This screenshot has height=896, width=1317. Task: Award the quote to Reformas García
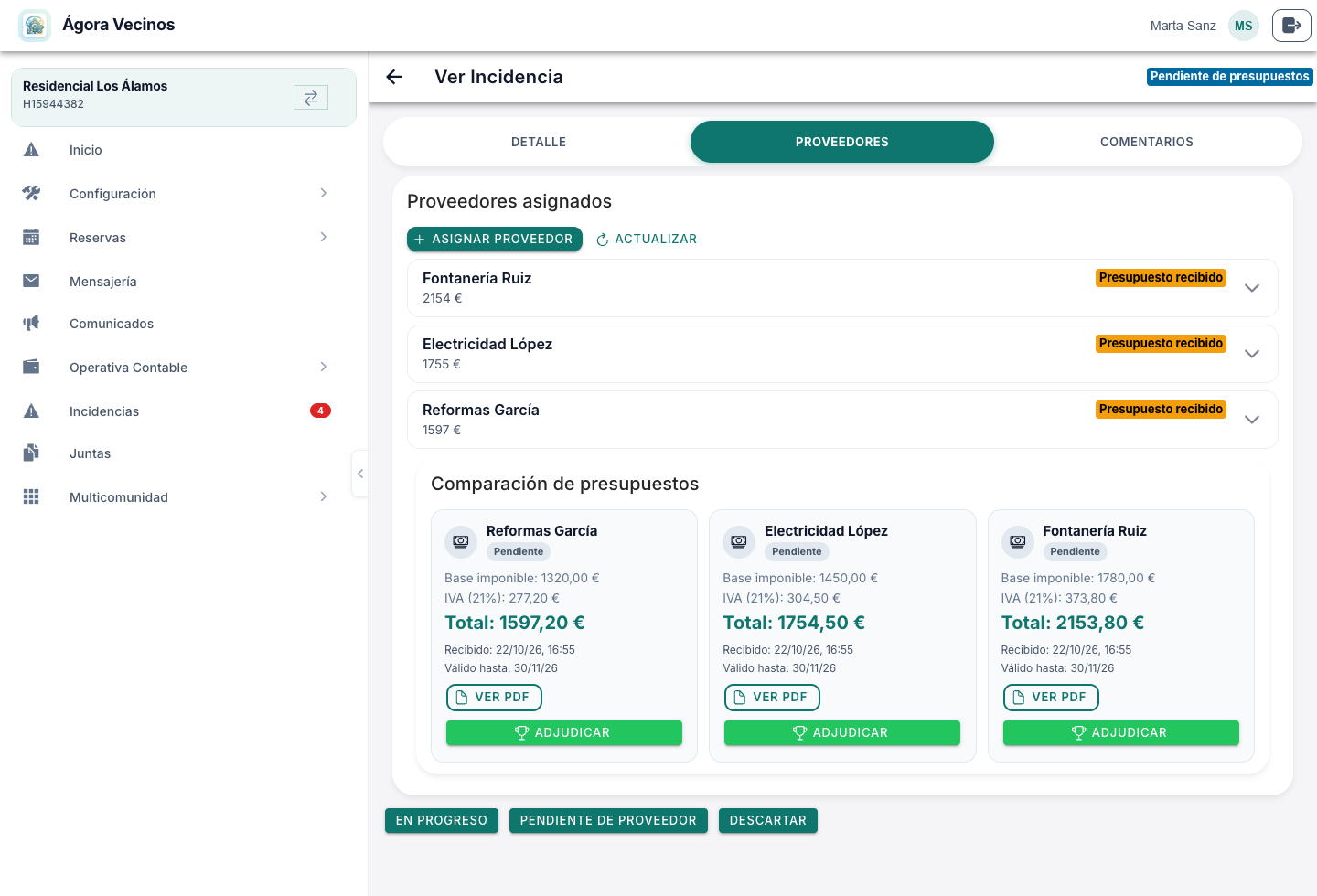[564, 733]
